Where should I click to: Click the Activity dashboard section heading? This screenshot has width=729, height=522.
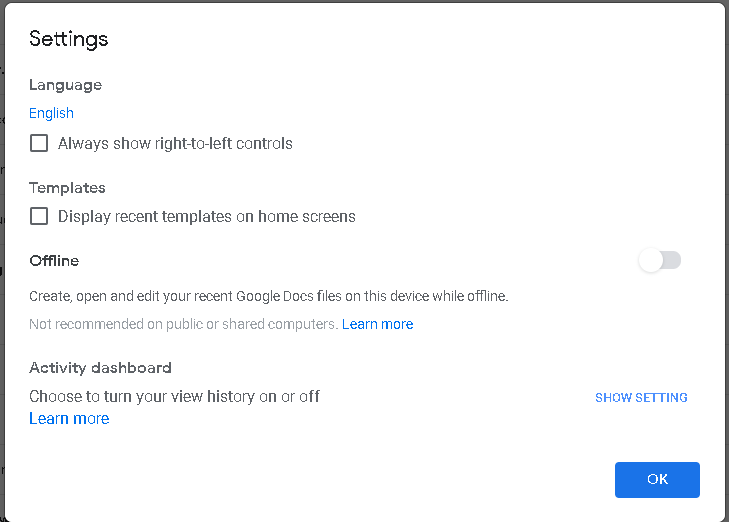tap(100, 368)
